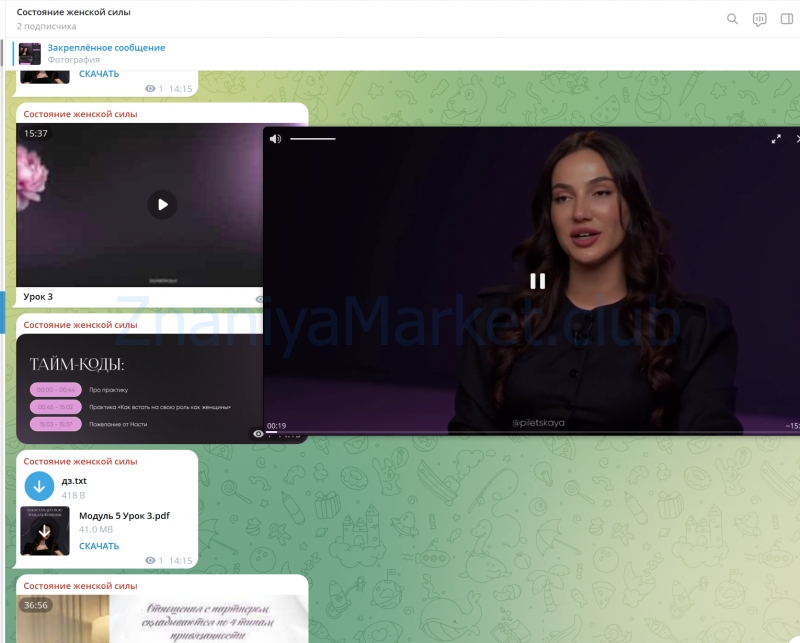Play the 15:37 lesson video
This screenshot has height=643, width=800.
tap(162, 205)
